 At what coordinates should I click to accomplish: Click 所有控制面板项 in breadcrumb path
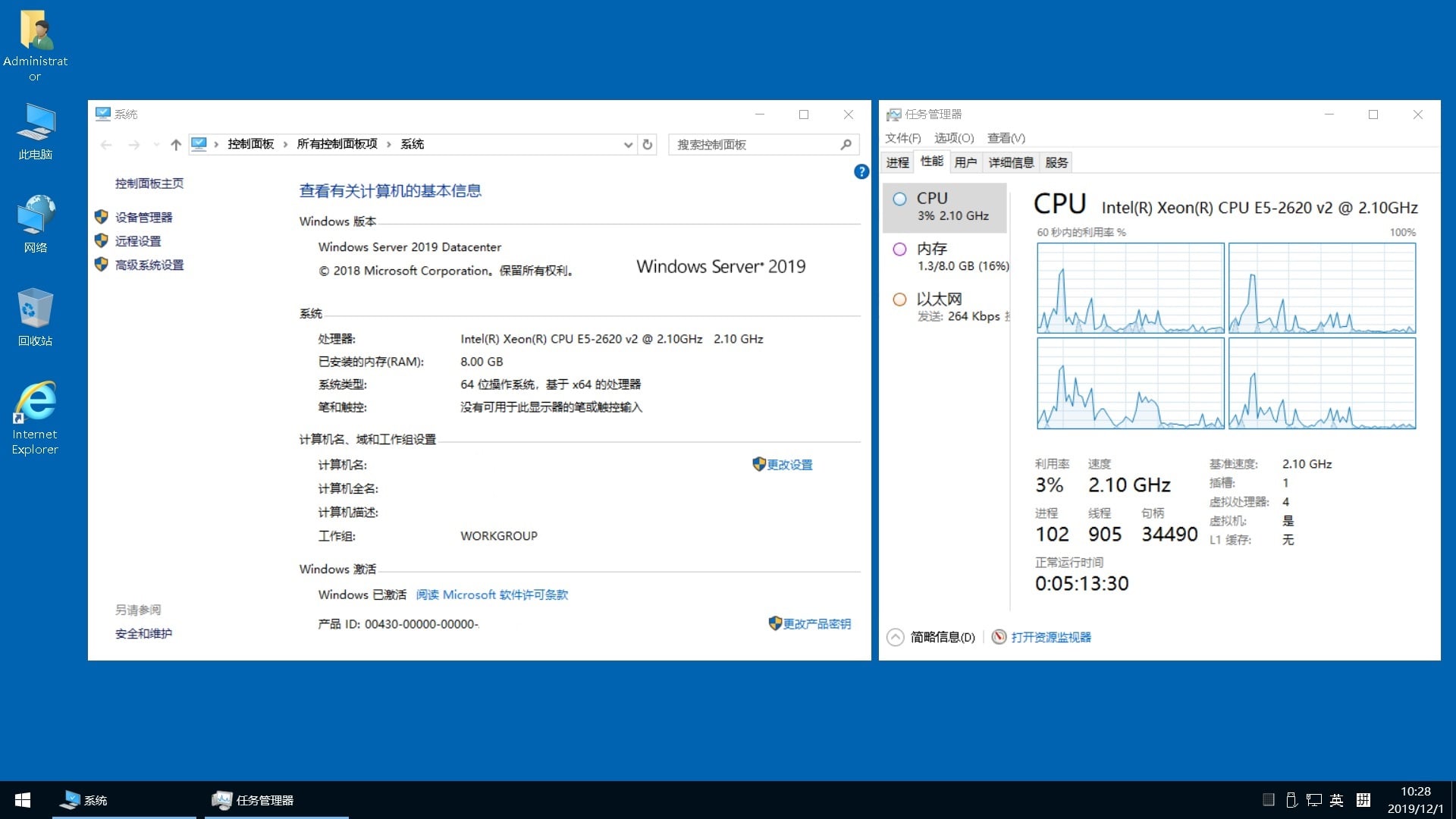coord(337,144)
